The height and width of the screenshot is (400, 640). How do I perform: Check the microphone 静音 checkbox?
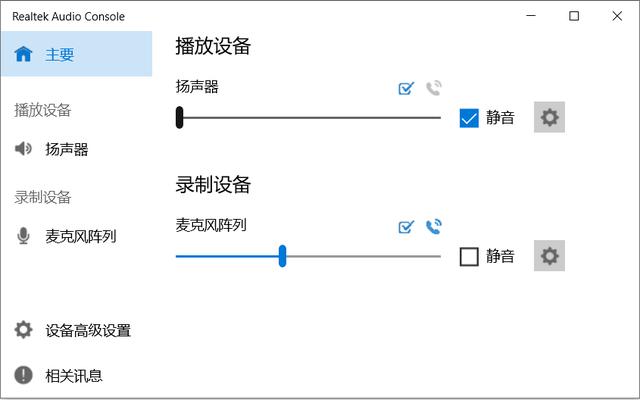469,257
